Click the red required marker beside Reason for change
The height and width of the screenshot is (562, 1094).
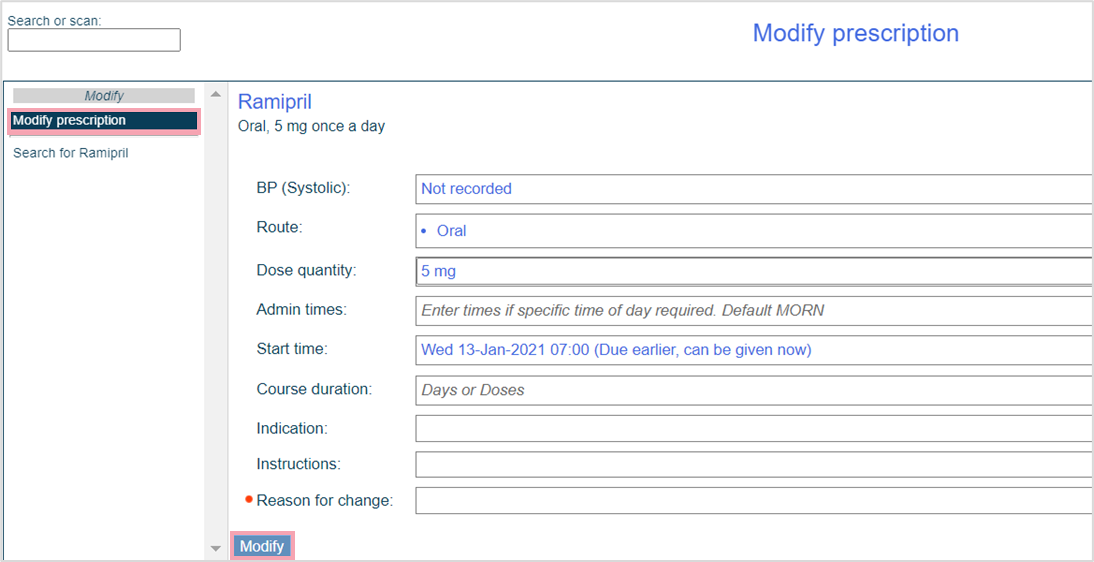[249, 499]
